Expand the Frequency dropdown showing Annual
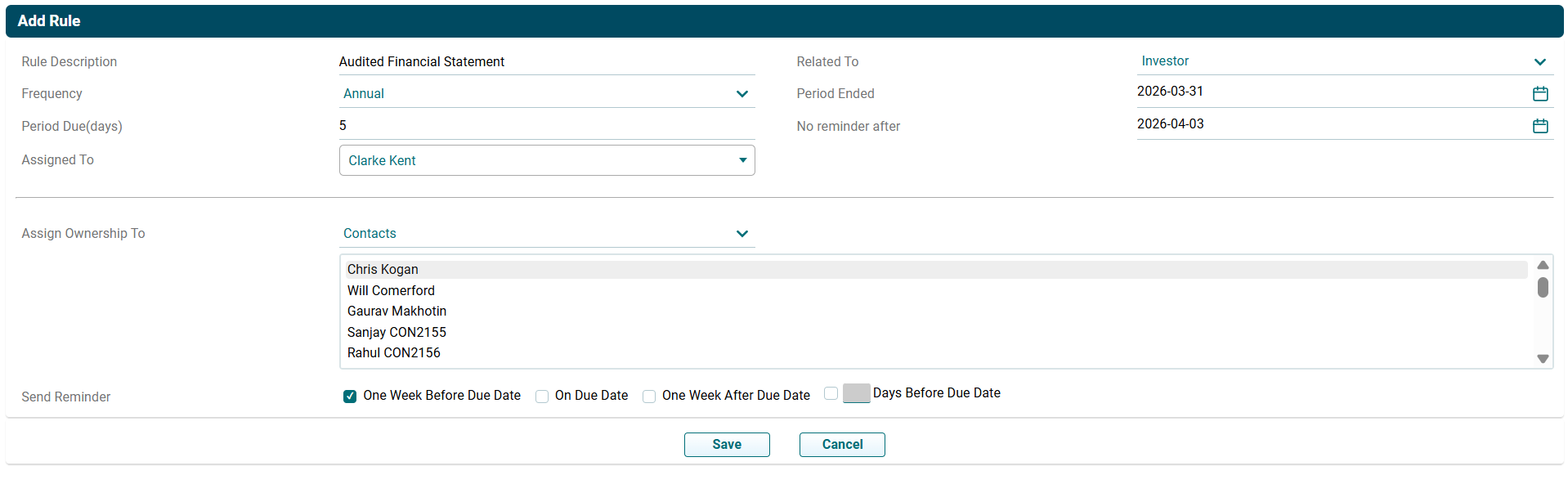This screenshot has height=502, width=1568. pyautogui.click(x=546, y=94)
